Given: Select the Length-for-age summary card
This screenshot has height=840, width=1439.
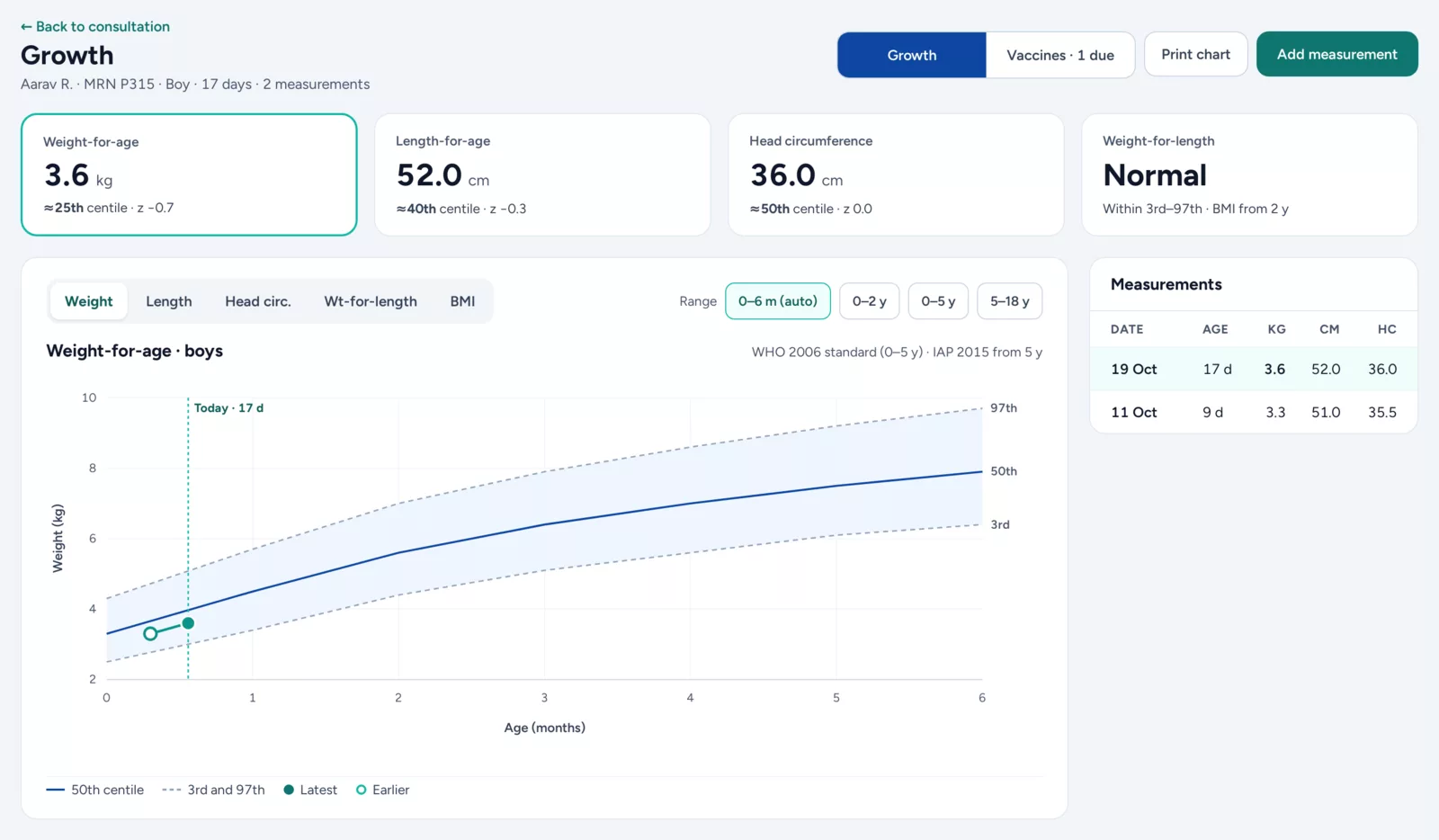Looking at the screenshot, I should pyautogui.click(x=542, y=174).
